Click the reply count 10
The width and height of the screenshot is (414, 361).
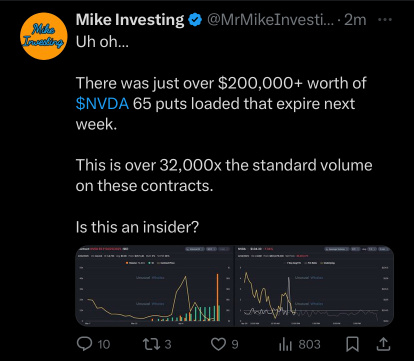(x=104, y=344)
